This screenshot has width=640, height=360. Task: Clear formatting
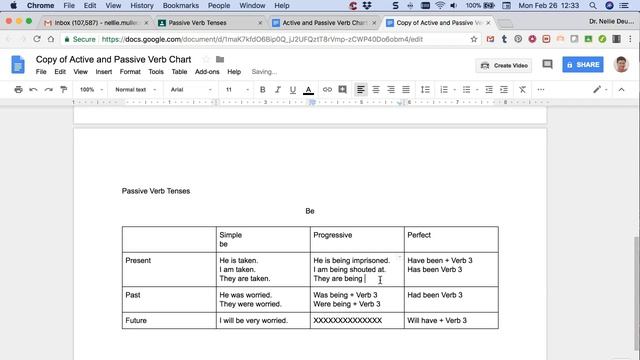522,89
